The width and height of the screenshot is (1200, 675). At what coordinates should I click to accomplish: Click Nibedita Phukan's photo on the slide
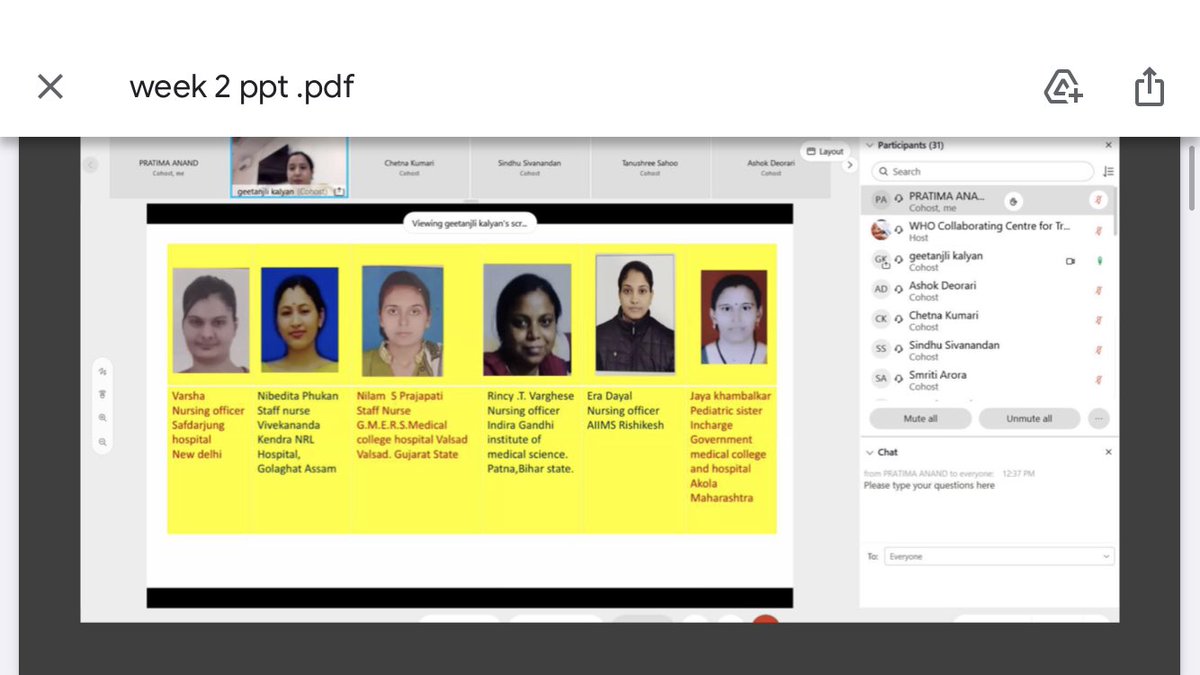(x=300, y=320)
